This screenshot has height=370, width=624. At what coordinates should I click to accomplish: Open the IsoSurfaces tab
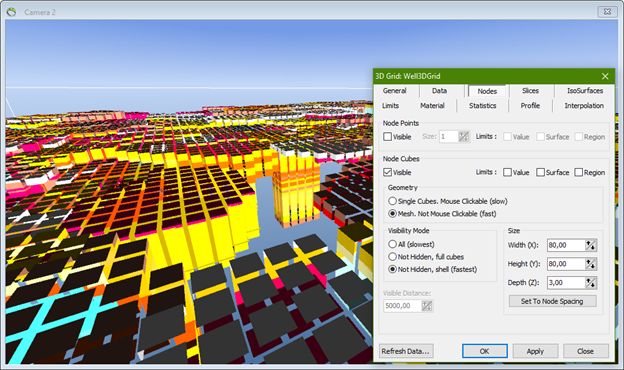click(x=585, y=91)
